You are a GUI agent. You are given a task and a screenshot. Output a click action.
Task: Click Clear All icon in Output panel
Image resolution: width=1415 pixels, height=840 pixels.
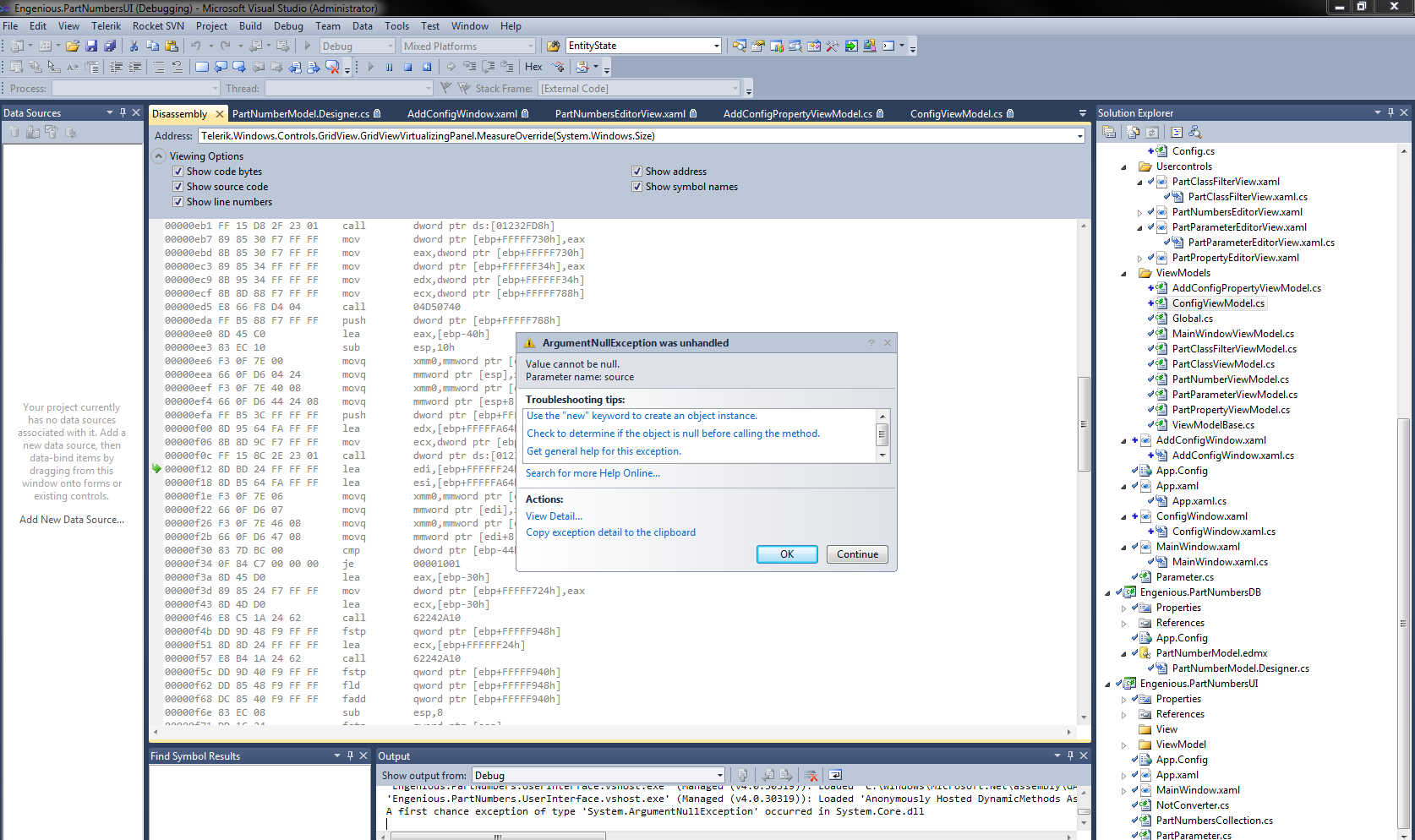(811, 775)
